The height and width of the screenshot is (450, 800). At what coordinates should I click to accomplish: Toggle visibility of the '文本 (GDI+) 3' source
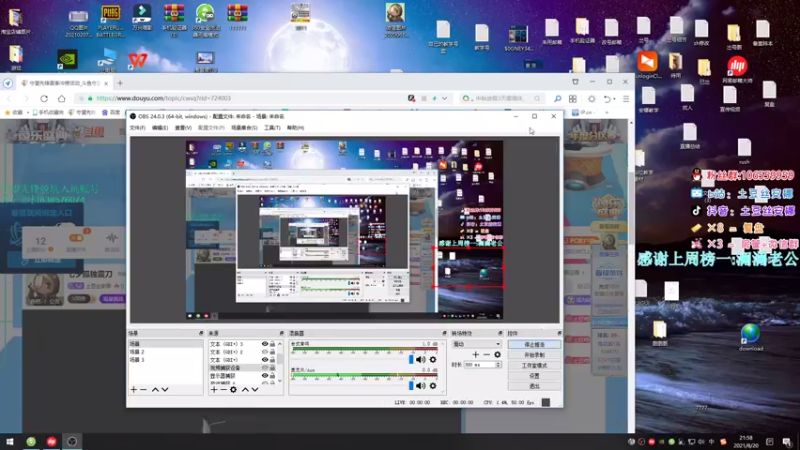click(265, 344)
